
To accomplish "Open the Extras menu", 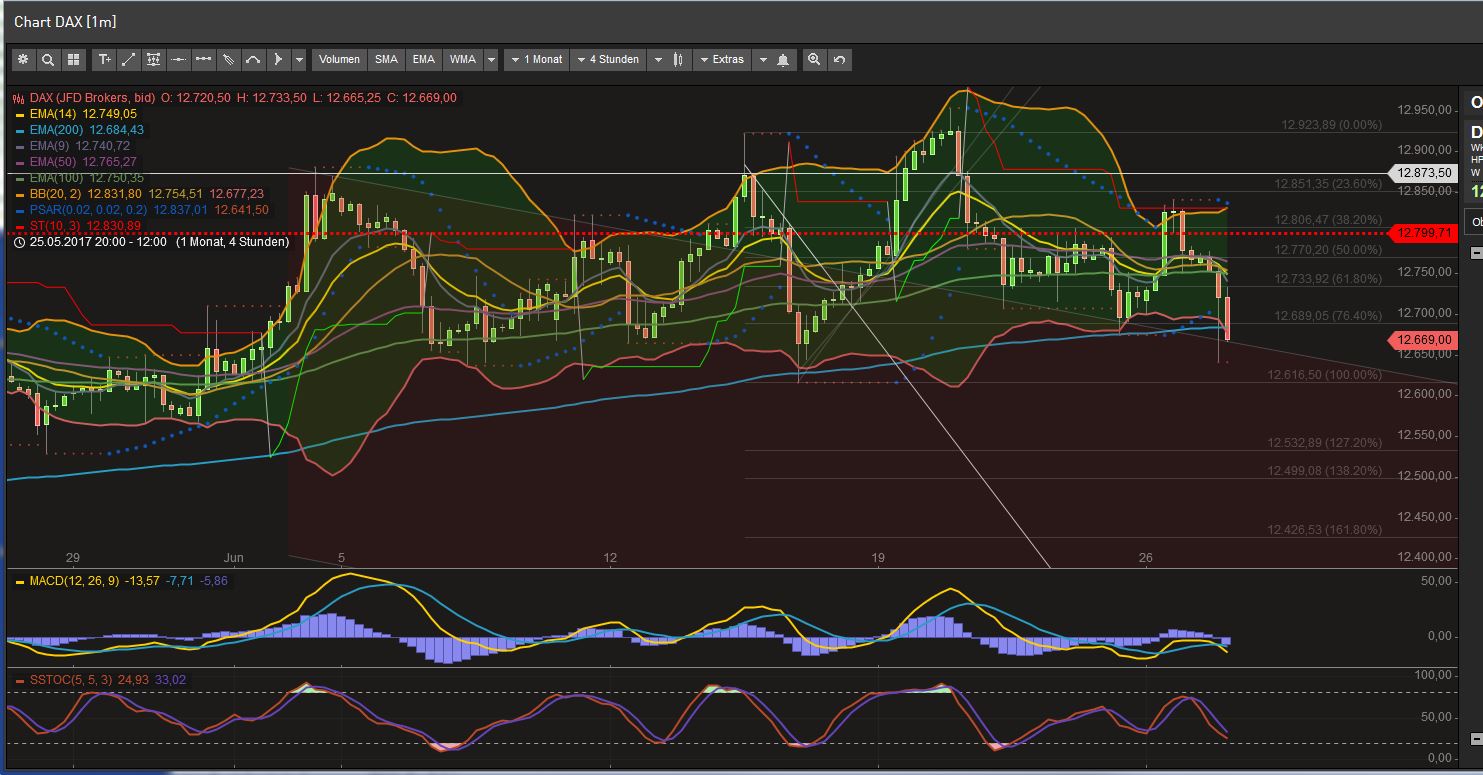I will coord(722,59).
